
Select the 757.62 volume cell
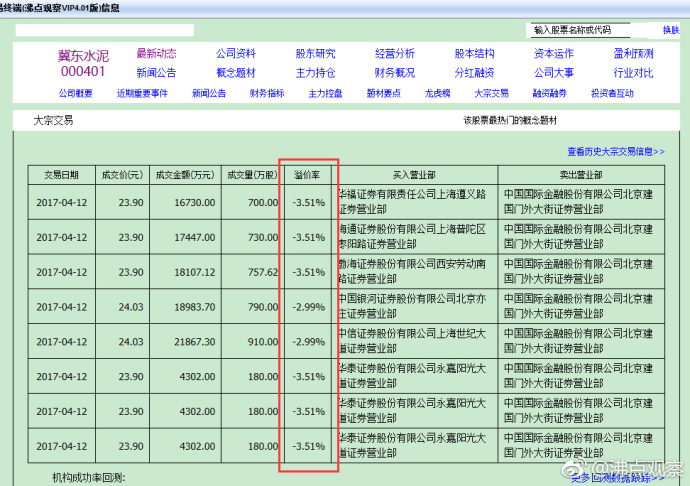click(253, 272)
